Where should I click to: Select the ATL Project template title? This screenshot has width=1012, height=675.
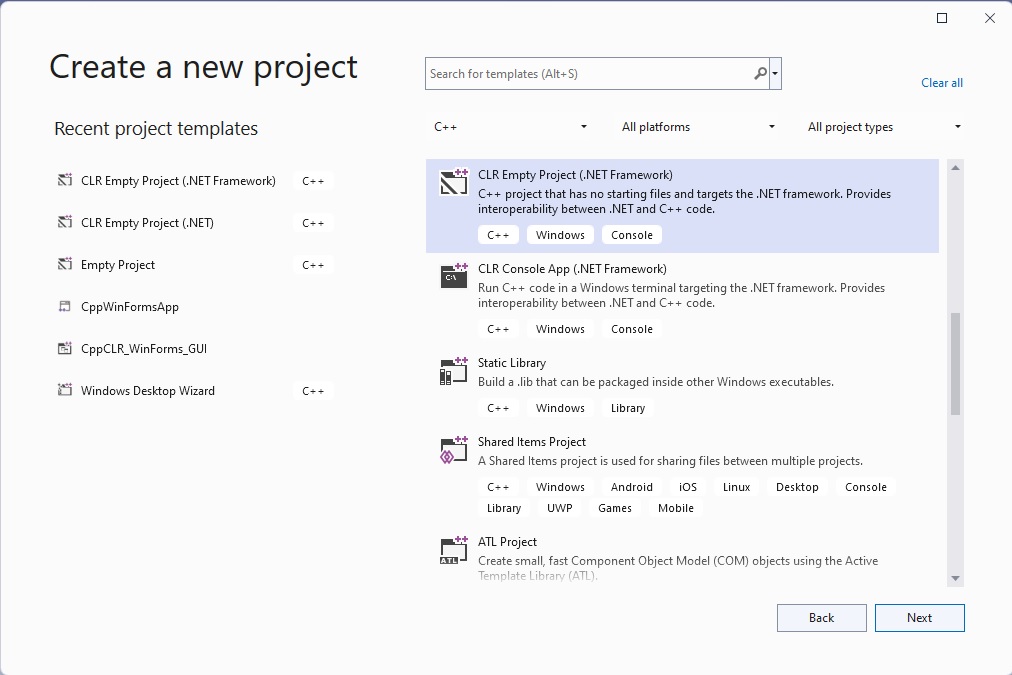coord(507,542)
